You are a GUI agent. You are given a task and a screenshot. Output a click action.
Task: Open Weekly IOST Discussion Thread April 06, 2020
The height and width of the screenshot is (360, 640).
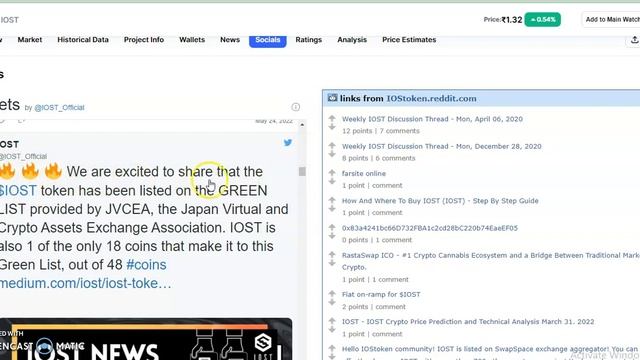[x=432, y=119]
